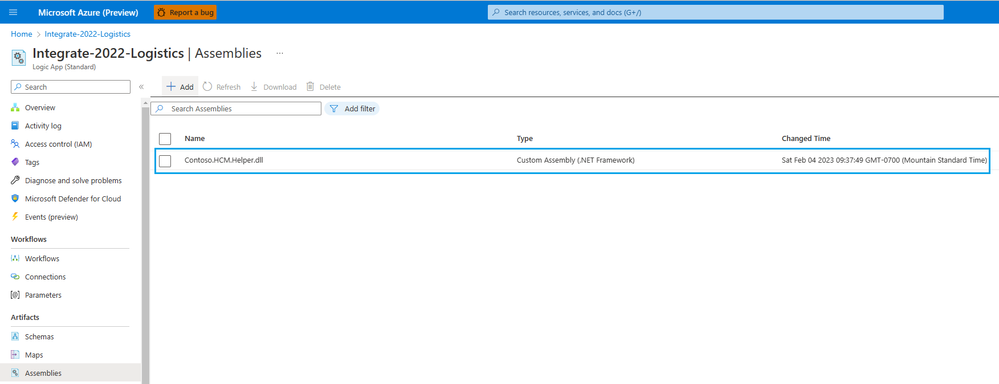
Task: Open Microsoft Defender for Cloud icon
Action: click(15, 199)
